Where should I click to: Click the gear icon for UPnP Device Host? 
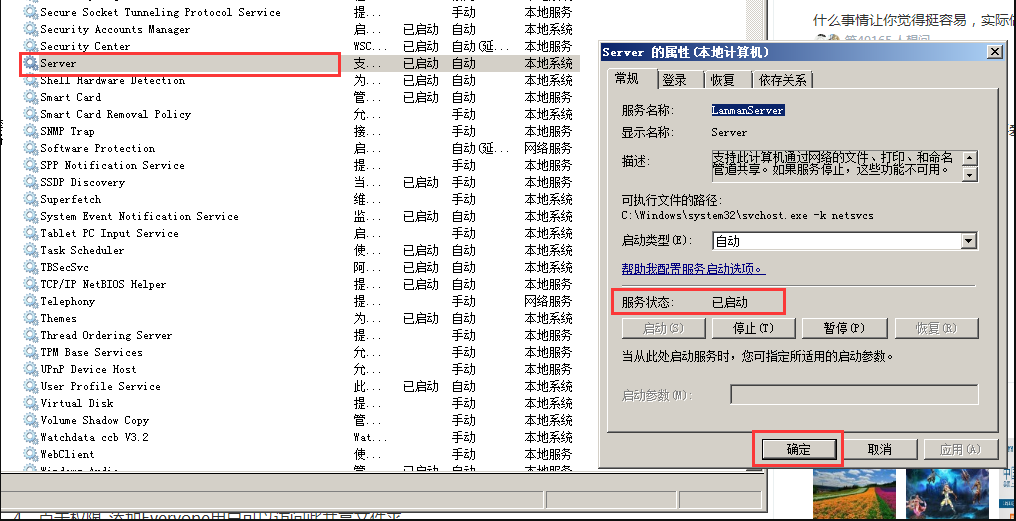pyautogui.click(x=30, y=369)
